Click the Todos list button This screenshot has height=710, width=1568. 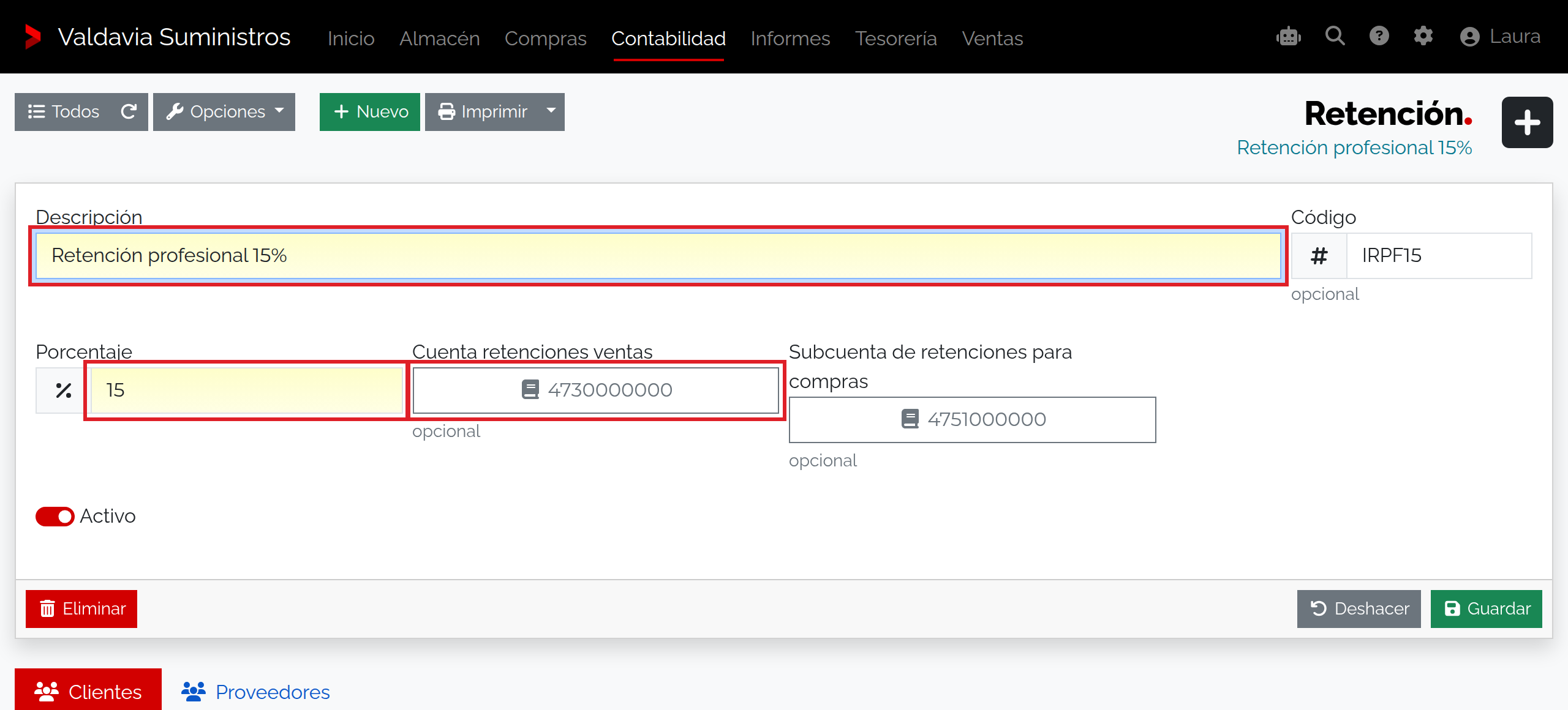[x=64, y=111]
